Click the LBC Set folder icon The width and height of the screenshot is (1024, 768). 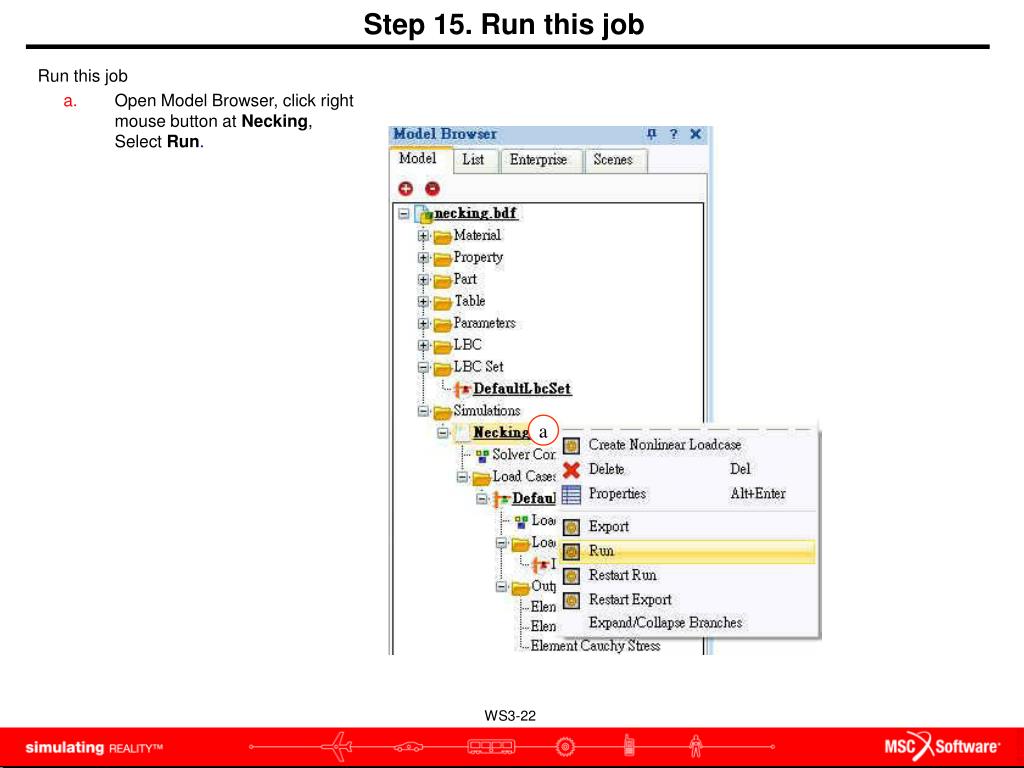[443, 368]
